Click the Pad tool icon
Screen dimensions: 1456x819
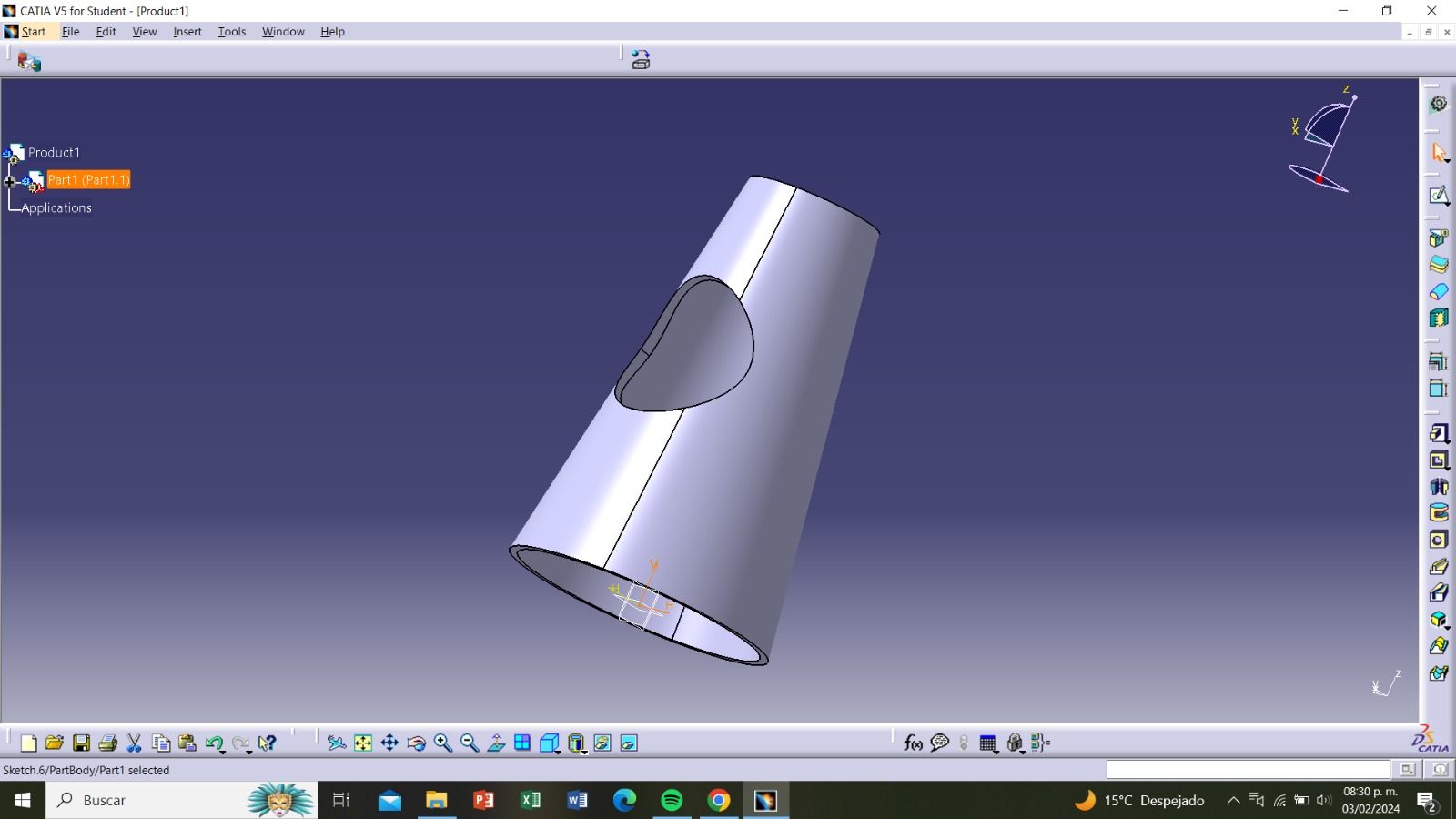(x=1439, y=434)
